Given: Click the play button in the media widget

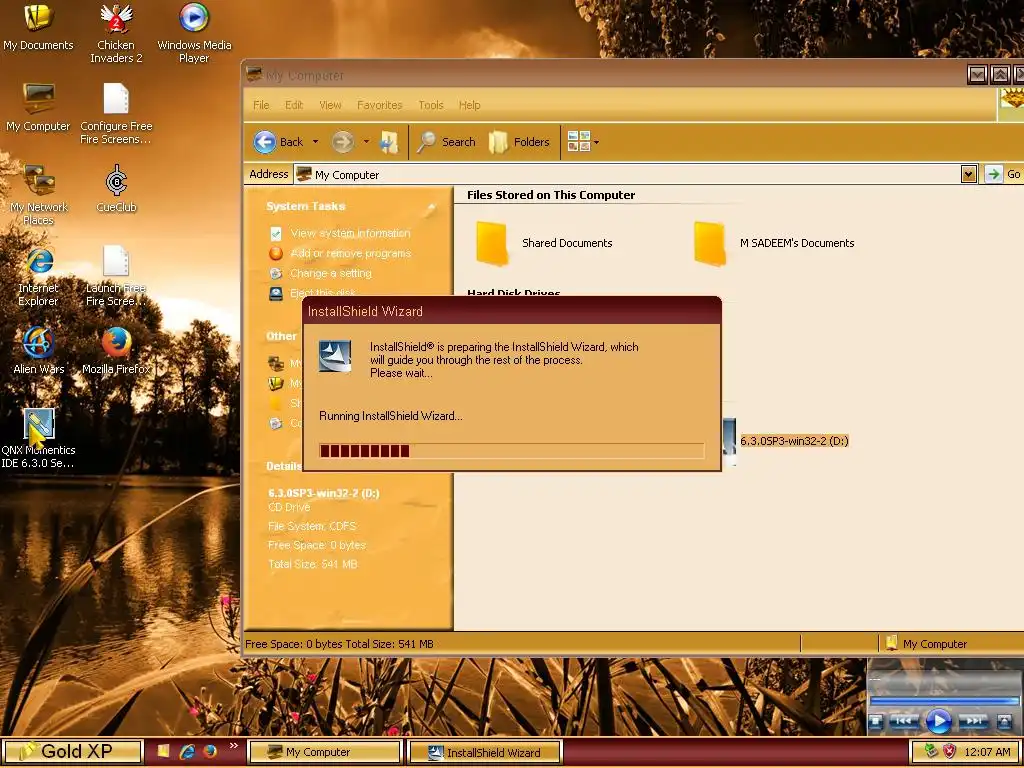Looking at the screenshot, I should [x=938, y=722].
